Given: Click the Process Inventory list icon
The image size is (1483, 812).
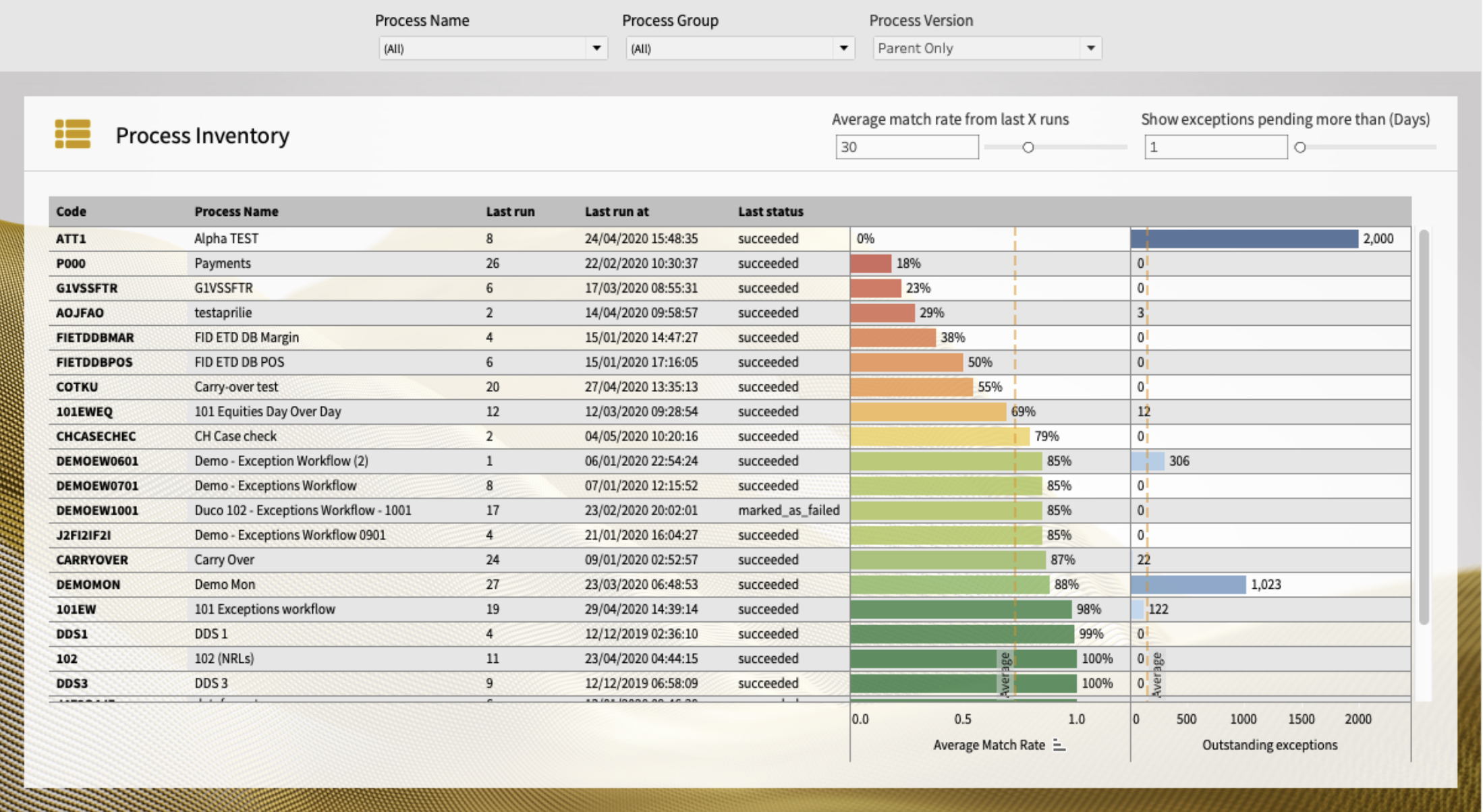Looking at the screenshot, I should [72, 134].
